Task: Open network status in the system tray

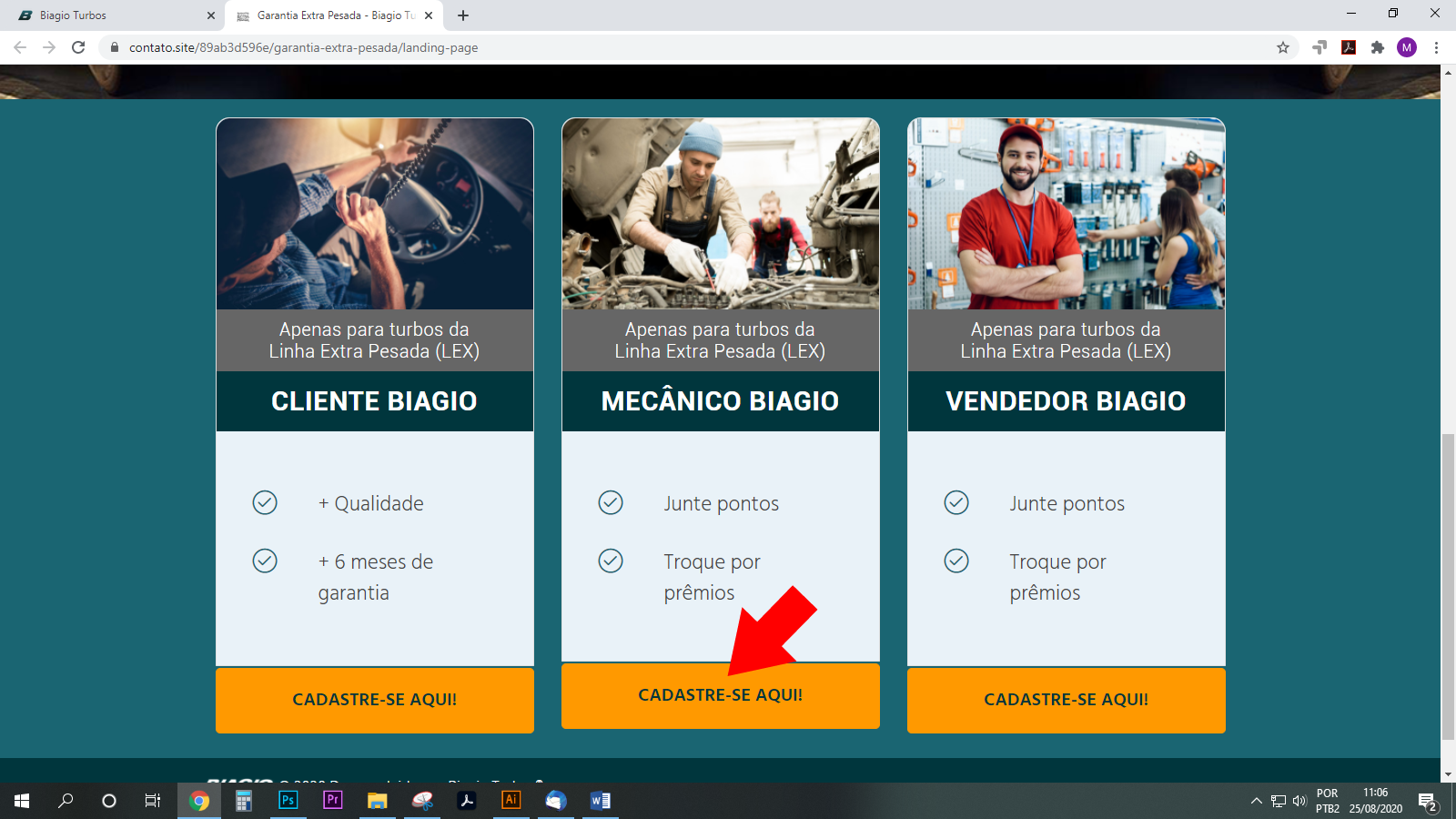Action: tap(1279, 801)
